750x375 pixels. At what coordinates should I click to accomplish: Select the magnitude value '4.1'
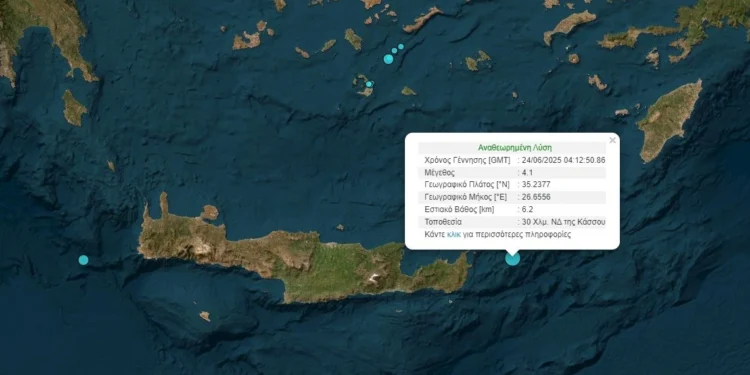pyautogui.click(x=527, y=173)
